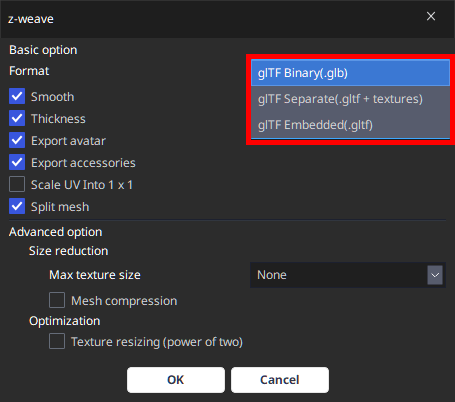Enable Scale UV Into 1 x 1

point(17,185)
